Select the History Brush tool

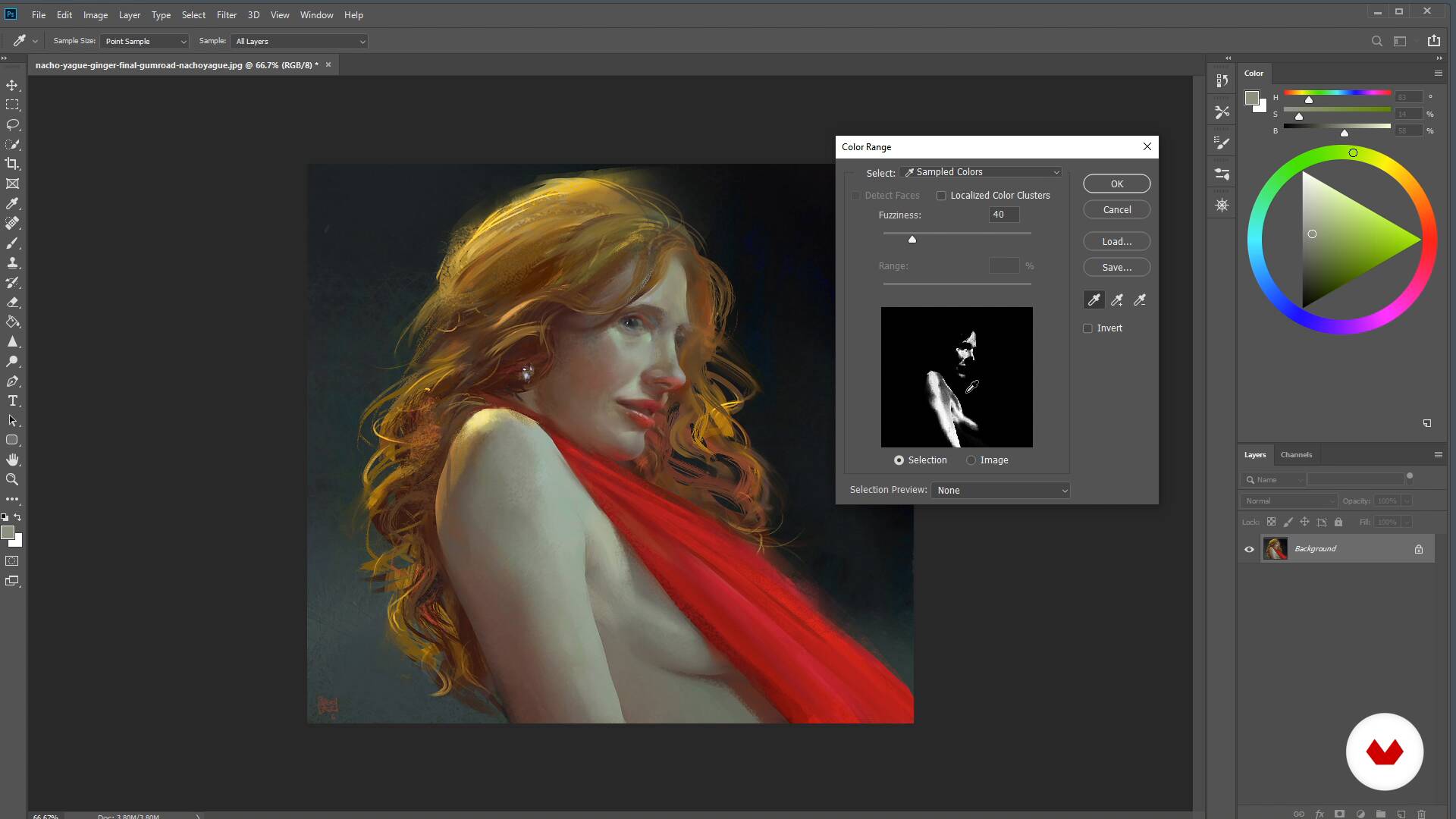[x=12, y=282]
